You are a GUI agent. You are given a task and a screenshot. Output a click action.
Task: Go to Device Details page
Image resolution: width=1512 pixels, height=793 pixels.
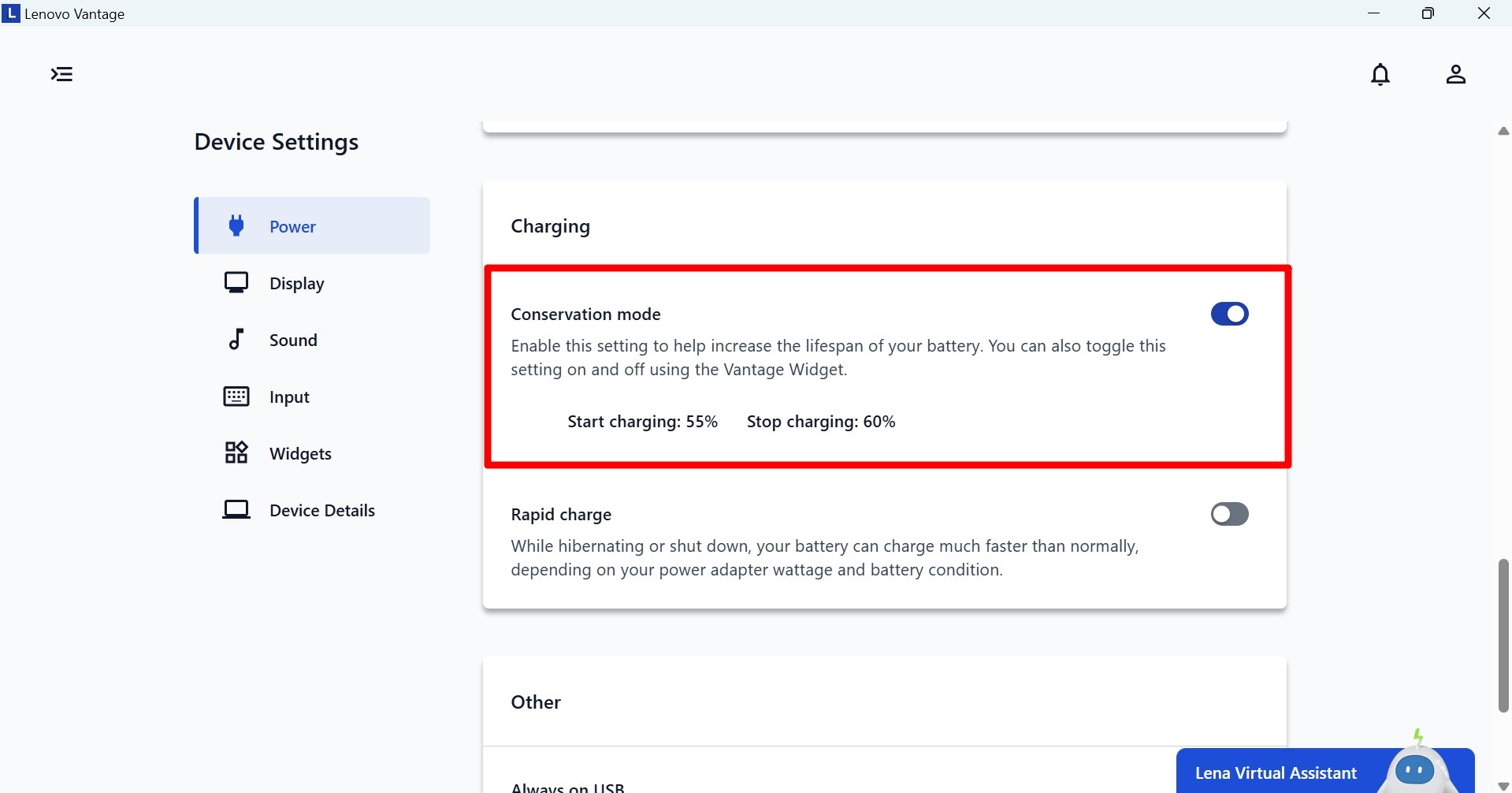pyautogui.click(x=321, y=511)
